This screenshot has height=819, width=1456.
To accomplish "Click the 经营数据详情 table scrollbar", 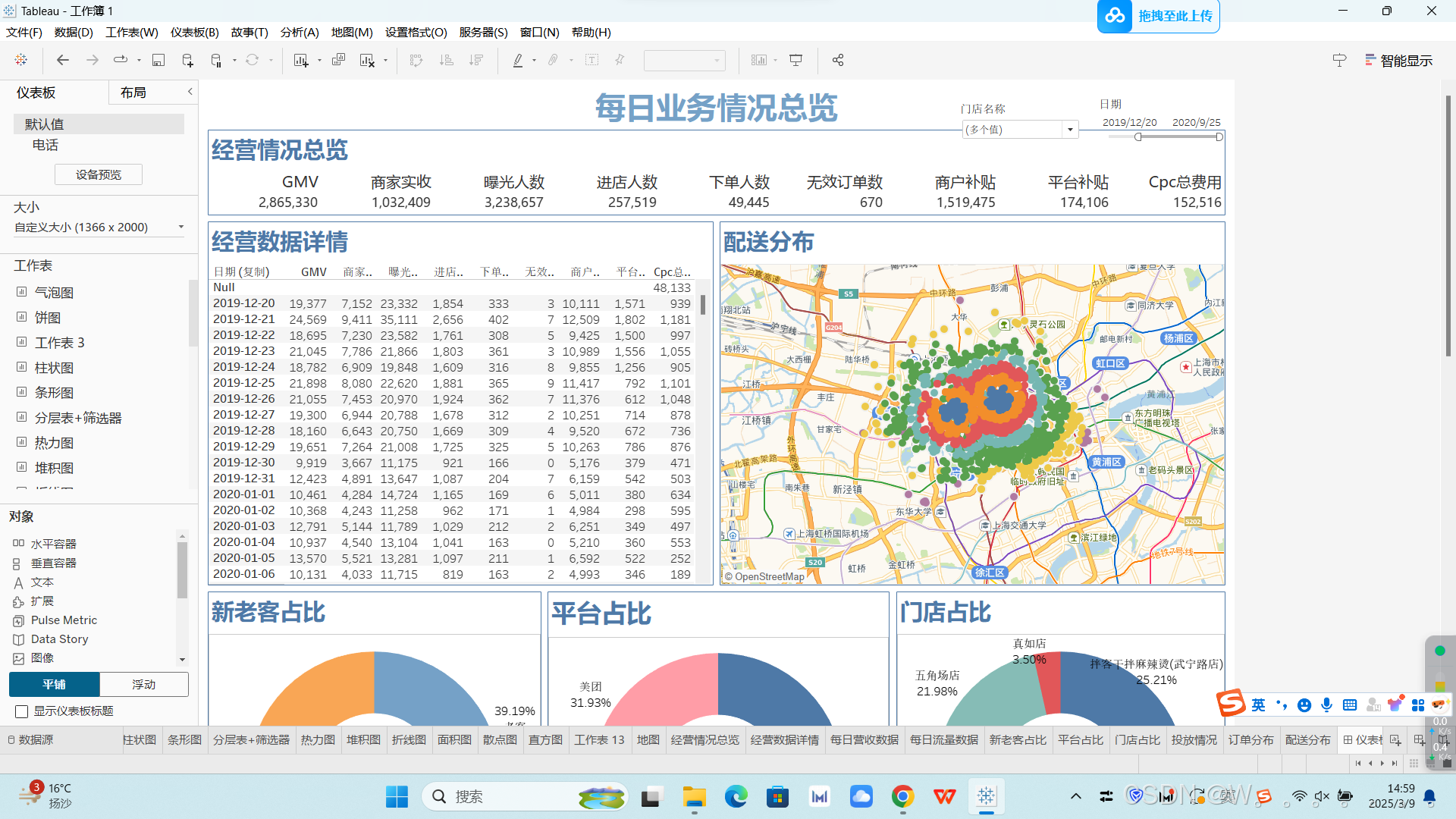I will coord(702,305).
